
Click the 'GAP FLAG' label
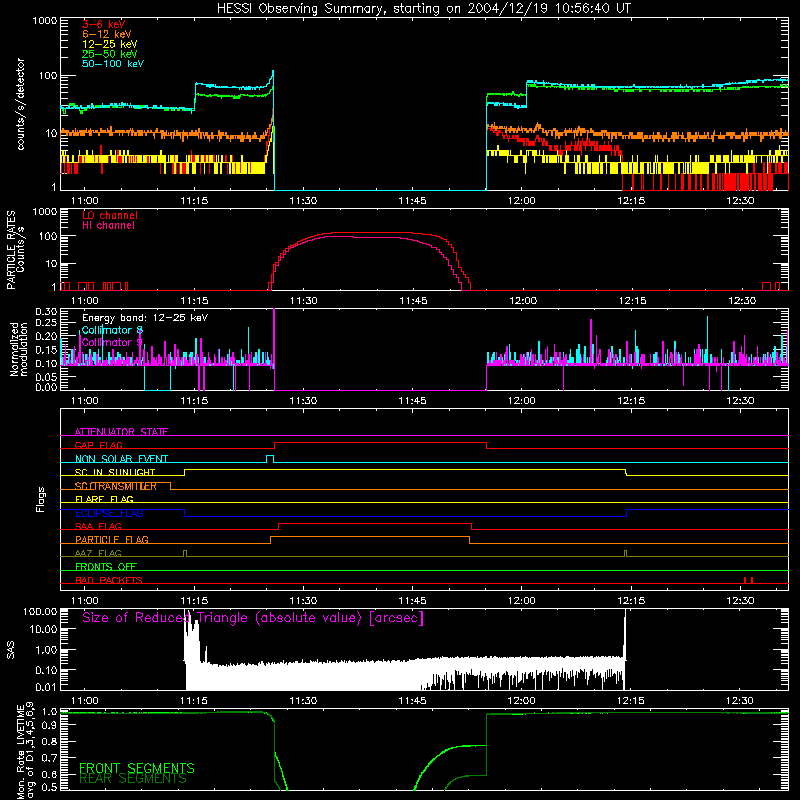click(98, 445)
